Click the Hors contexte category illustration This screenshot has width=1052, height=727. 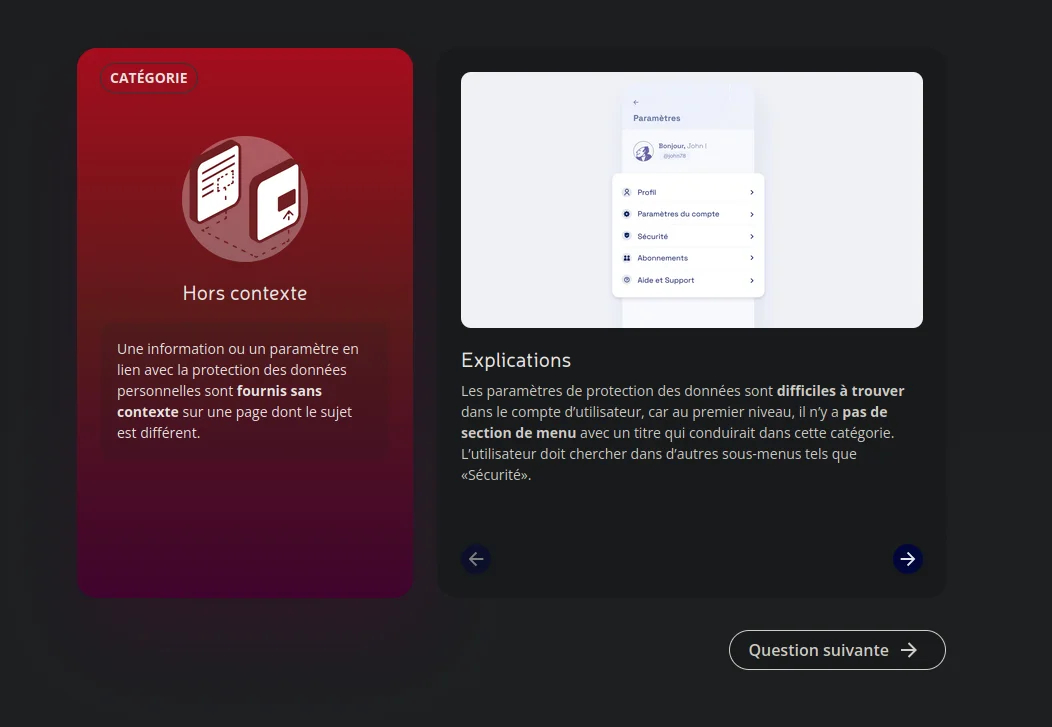pos(245,198)
